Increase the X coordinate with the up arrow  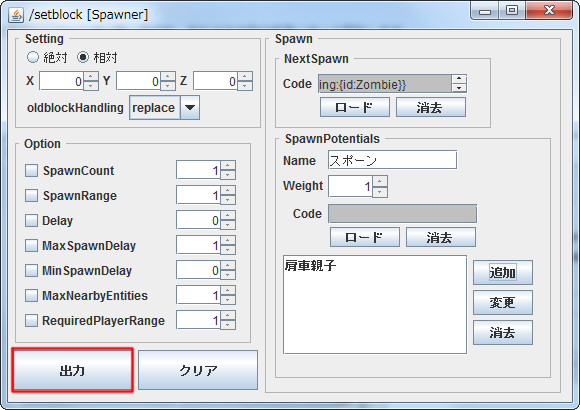91,77
